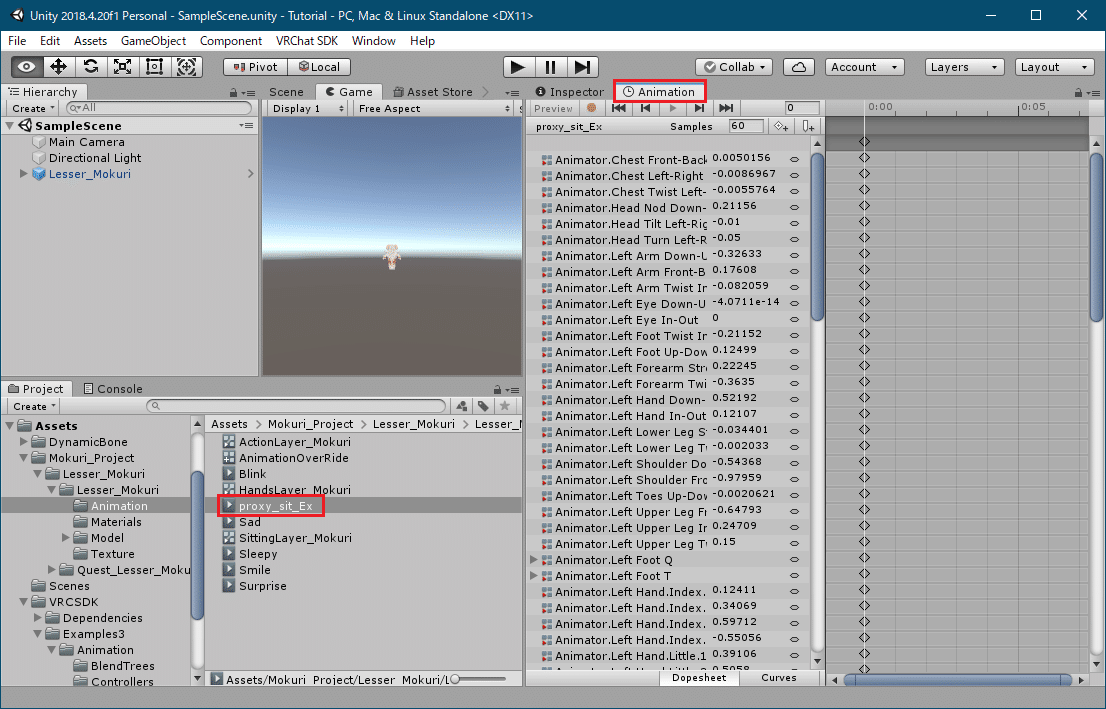Open the File menu
The width and height of the screenshot is (1106, 709).
click(x=17, y=41)
